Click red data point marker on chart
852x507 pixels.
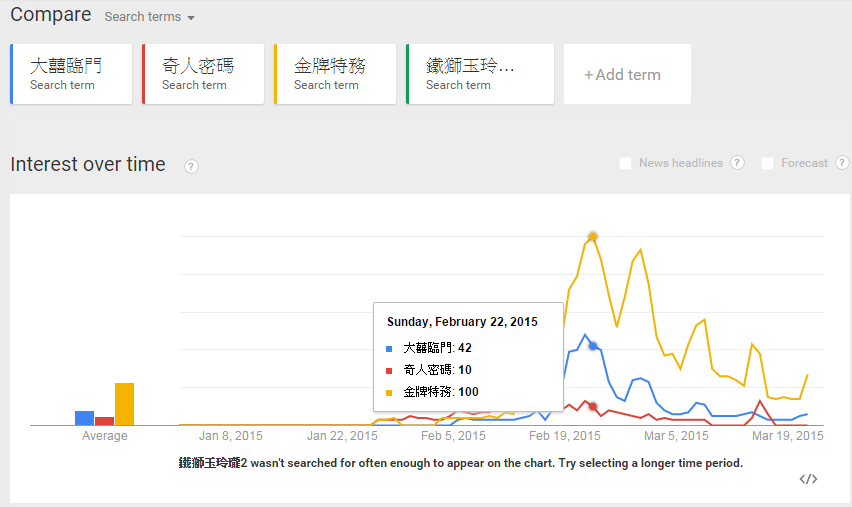coord(593,407)
